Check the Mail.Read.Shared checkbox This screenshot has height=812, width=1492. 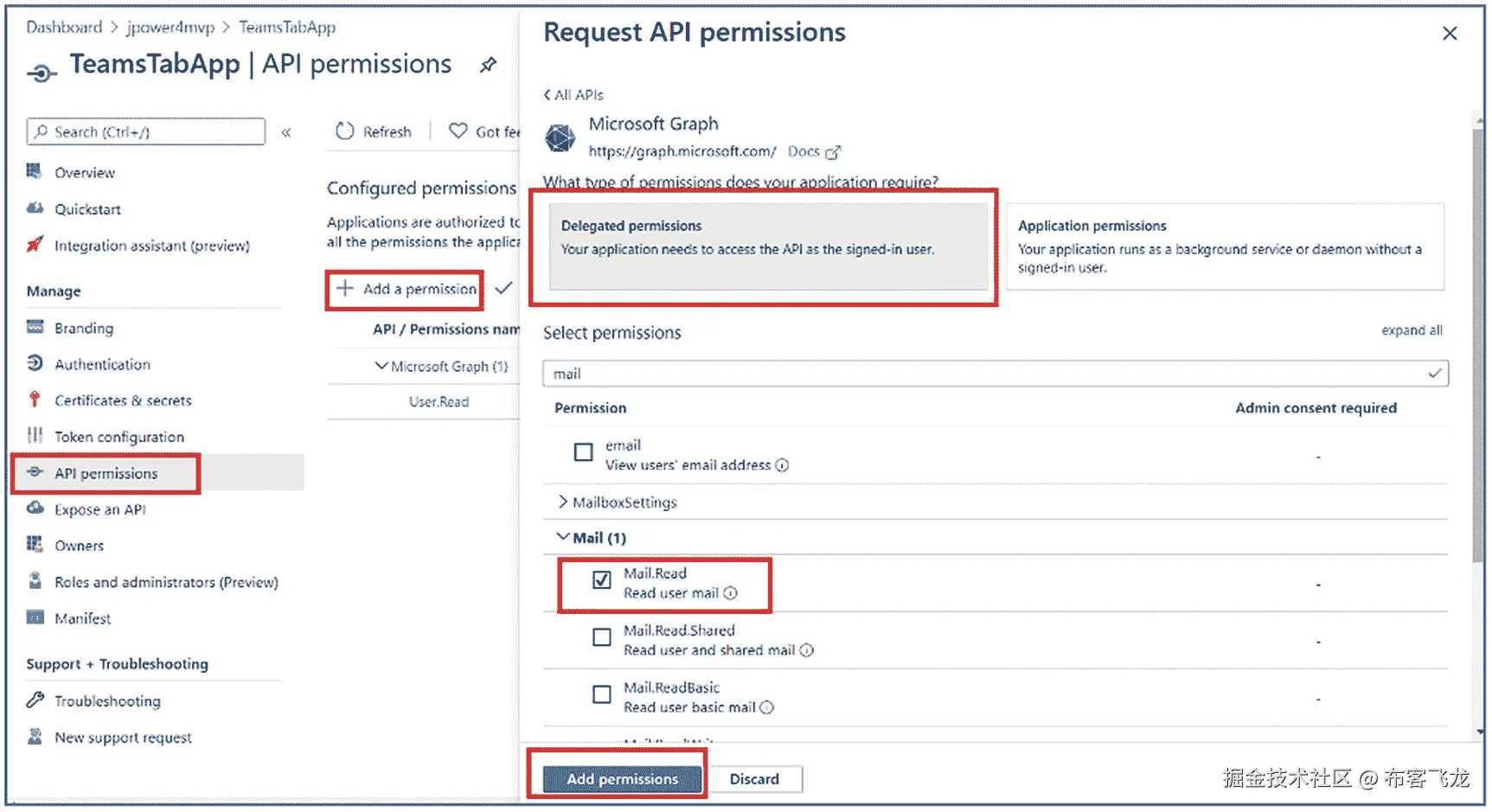[x=602, y=638]
